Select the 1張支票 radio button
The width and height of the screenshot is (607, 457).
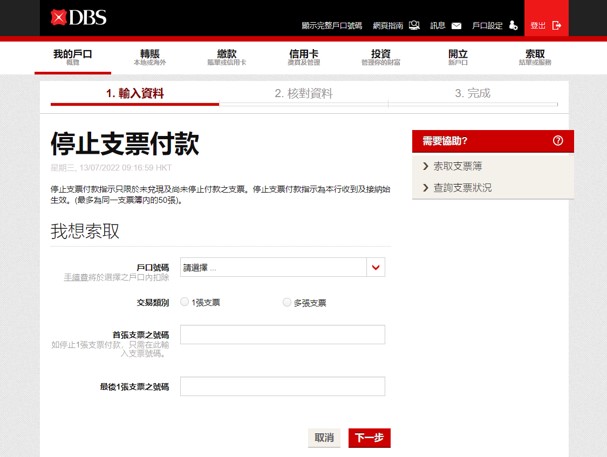[185, 302]
